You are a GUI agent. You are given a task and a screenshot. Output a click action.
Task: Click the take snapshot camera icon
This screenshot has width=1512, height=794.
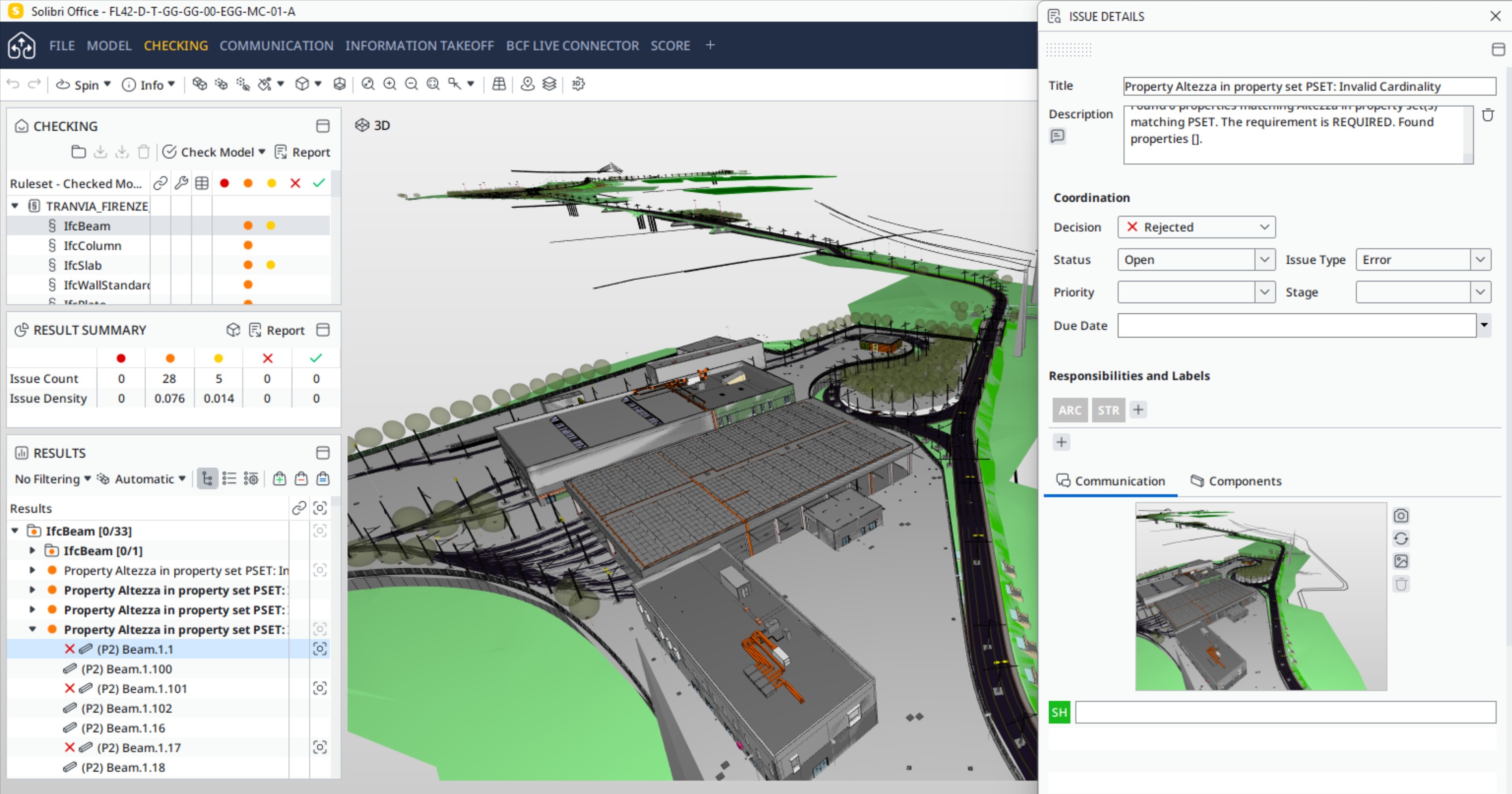(1401, 515)
